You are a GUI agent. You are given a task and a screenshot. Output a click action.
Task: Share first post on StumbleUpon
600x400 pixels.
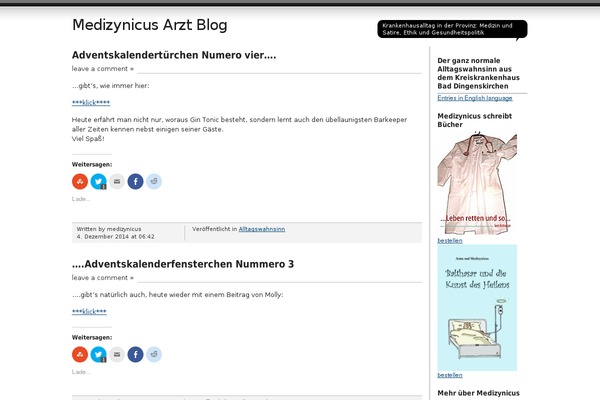(x=80, y=181)
